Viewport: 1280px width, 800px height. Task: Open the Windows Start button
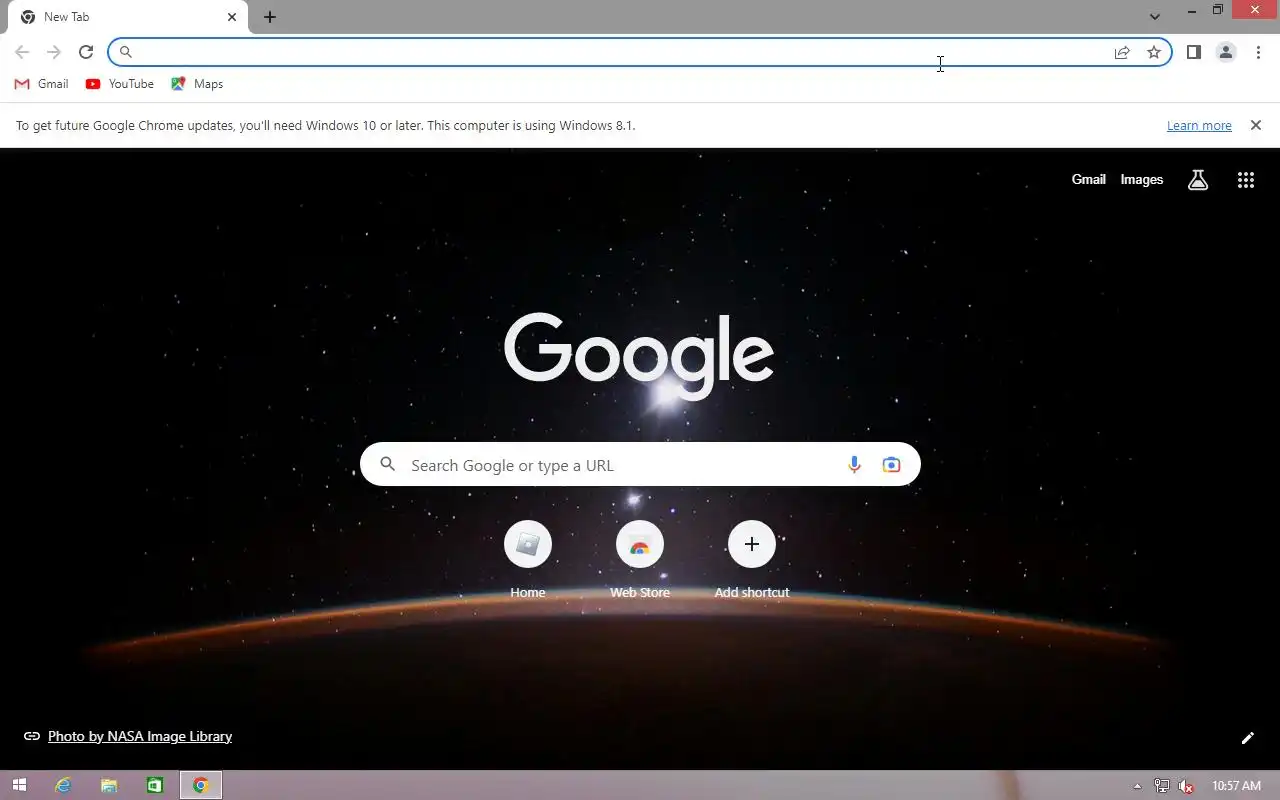(x=19, y=786)
